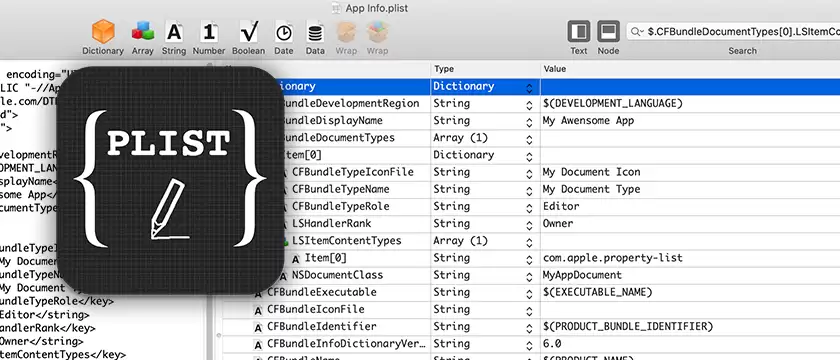Select the LSItemContentTypes key
This screenshot has width=840, height=360.
coord(346,241)
